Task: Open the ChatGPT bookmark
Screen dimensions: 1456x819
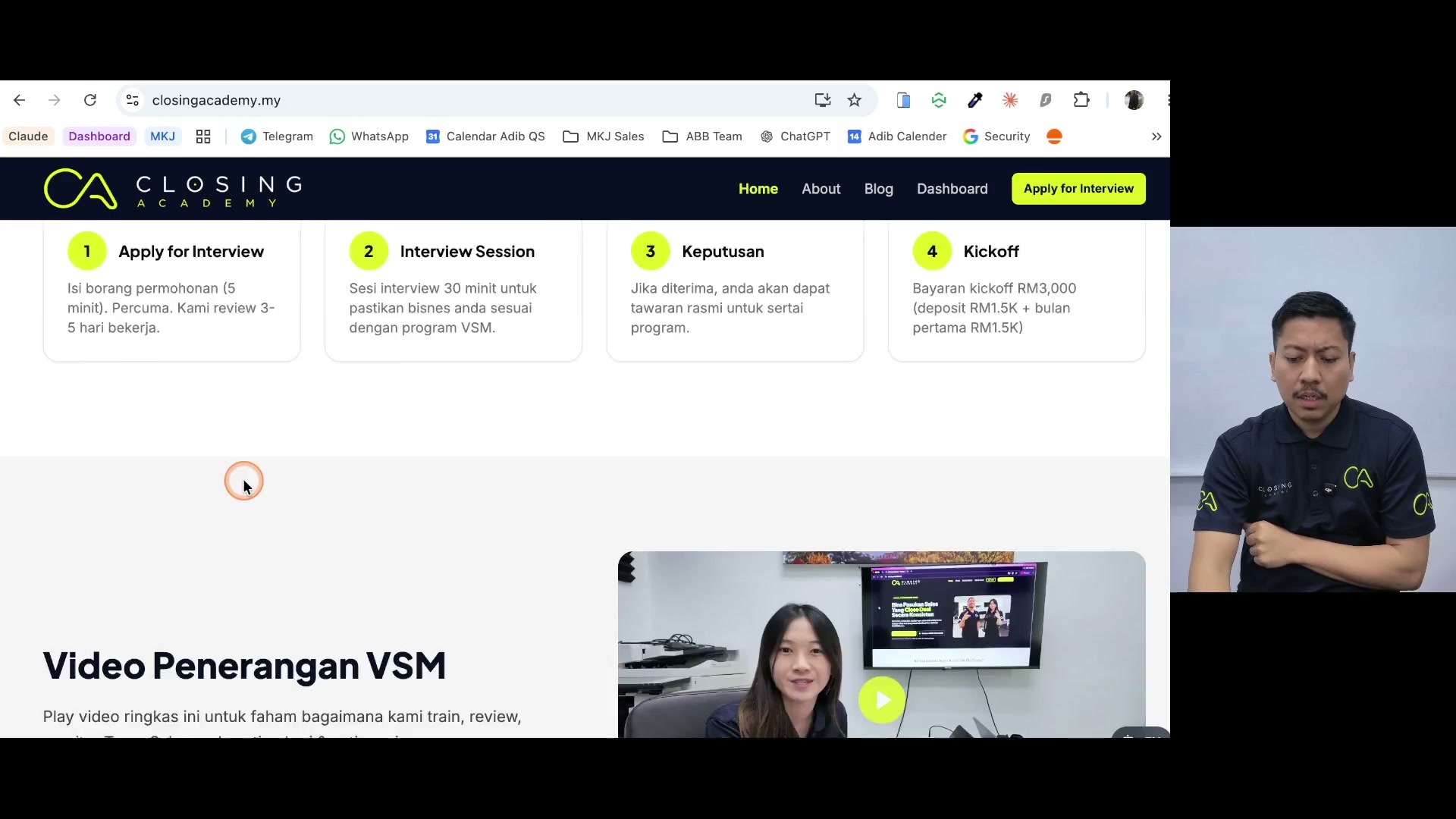Action: coord(795,136)
